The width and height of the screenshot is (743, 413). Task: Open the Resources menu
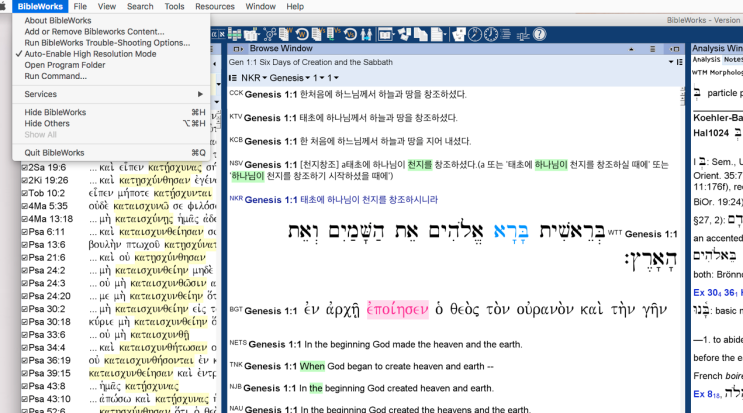click(x=215, y=7)
